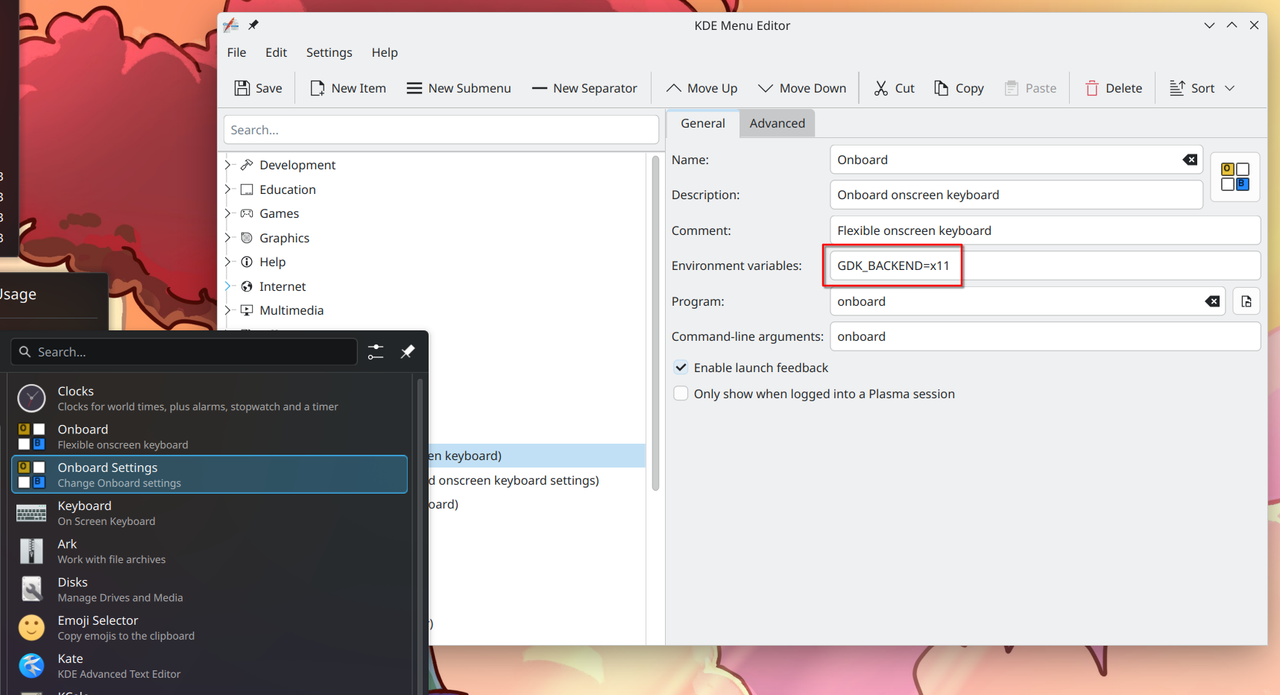Expand the Graphics category
This screenshot has width=1280, height=695.
click(x=228, y=238)
